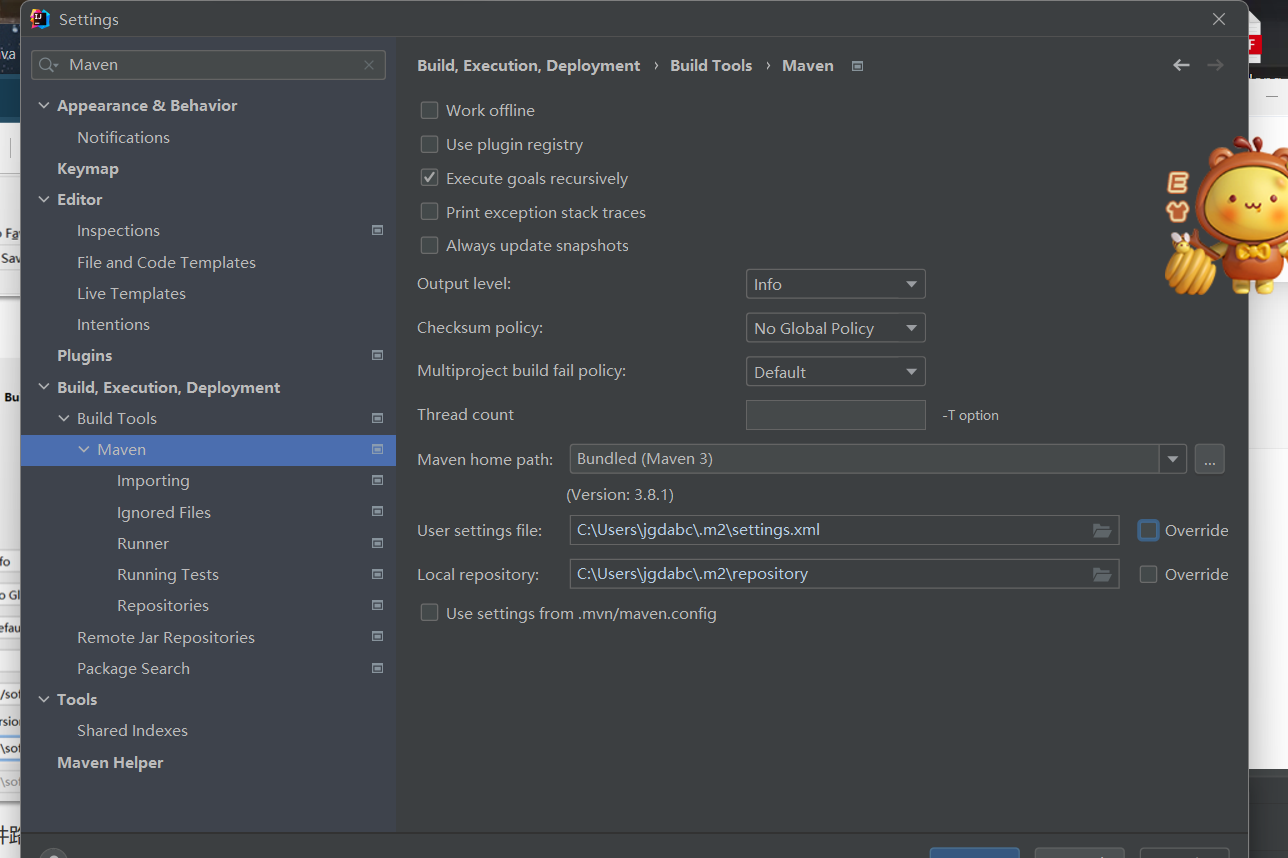Click the project-level icon on Running Tests row
1288x858 pixels.
[377, 574]
